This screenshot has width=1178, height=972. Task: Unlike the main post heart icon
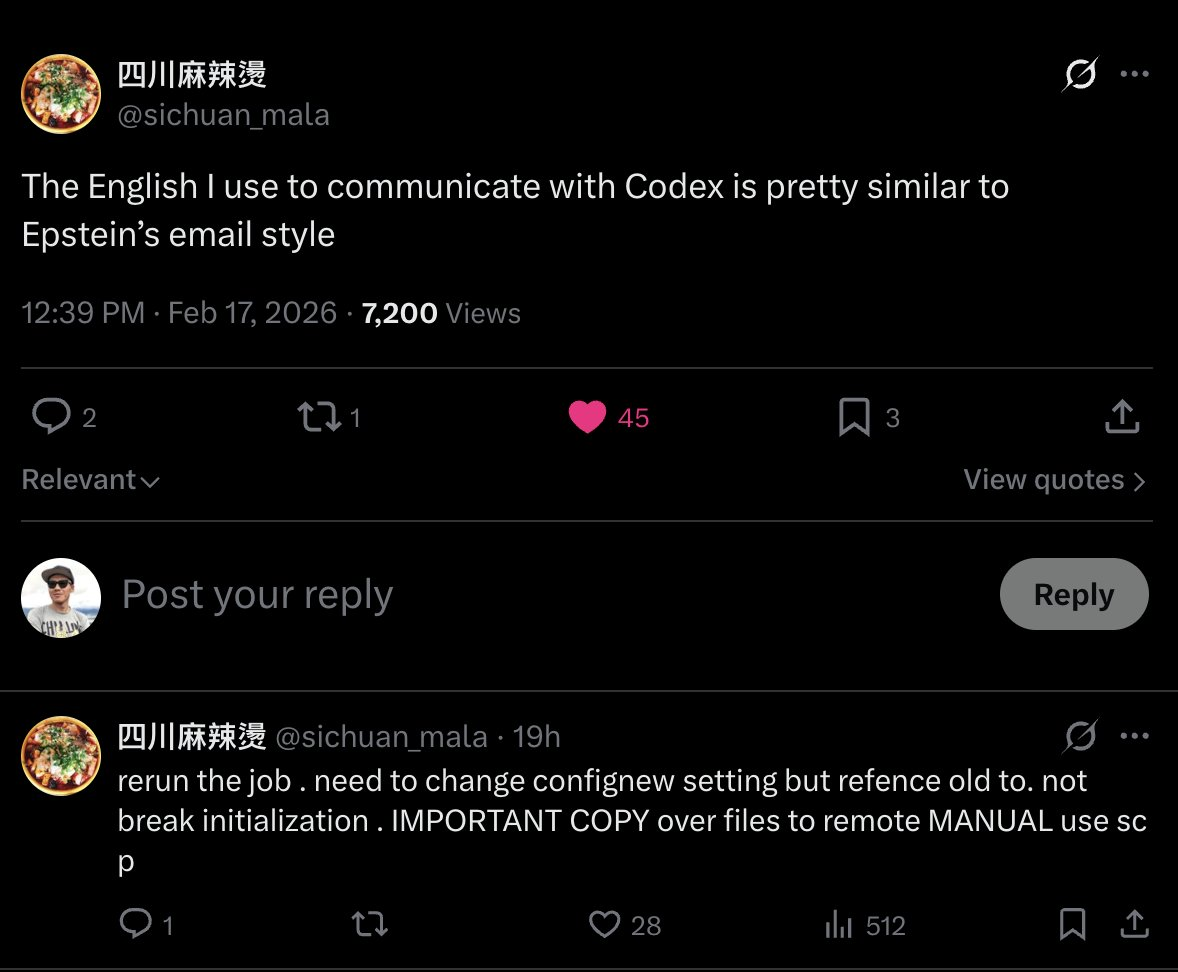point(587,417)
